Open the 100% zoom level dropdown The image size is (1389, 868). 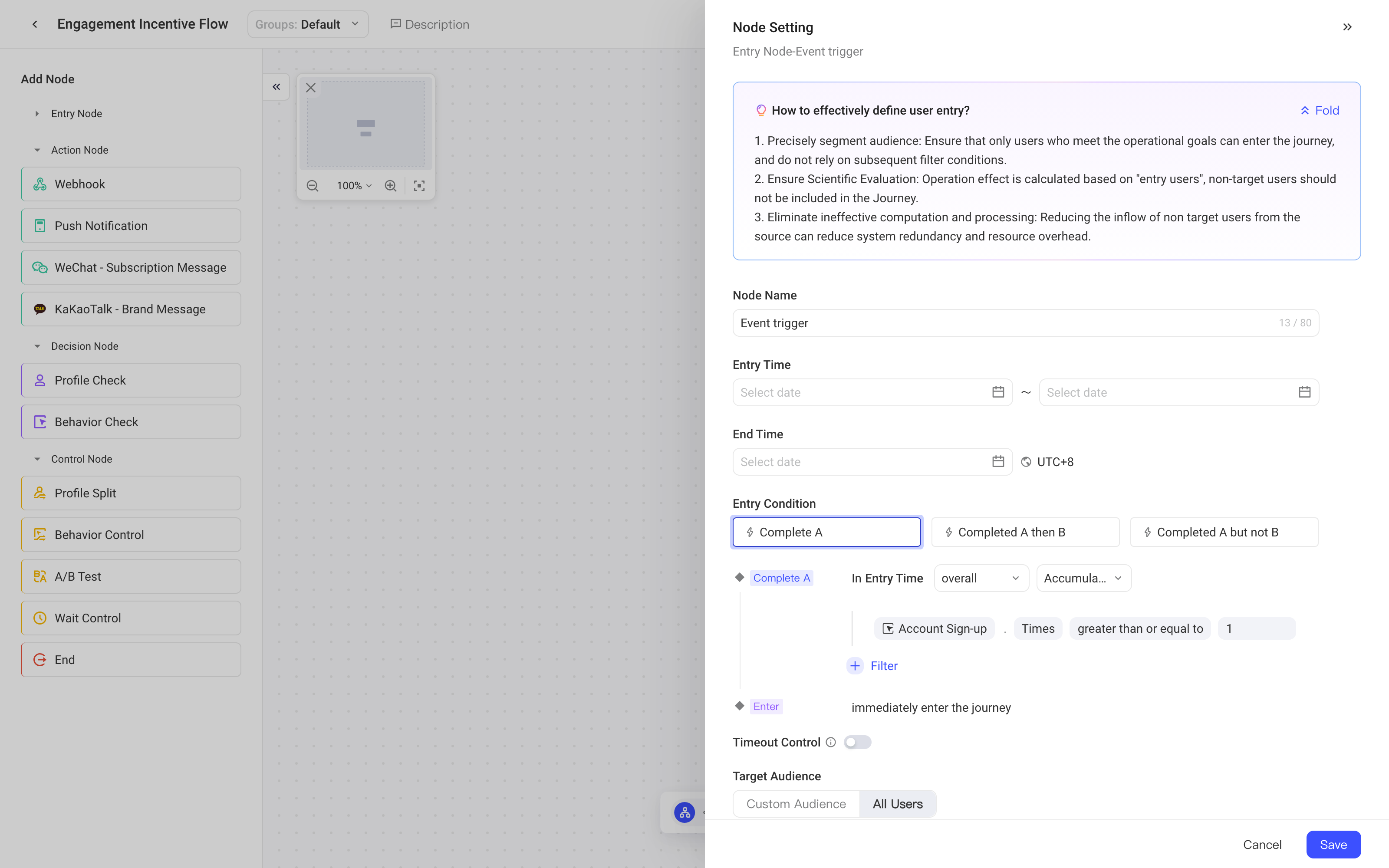pos(354,185)
